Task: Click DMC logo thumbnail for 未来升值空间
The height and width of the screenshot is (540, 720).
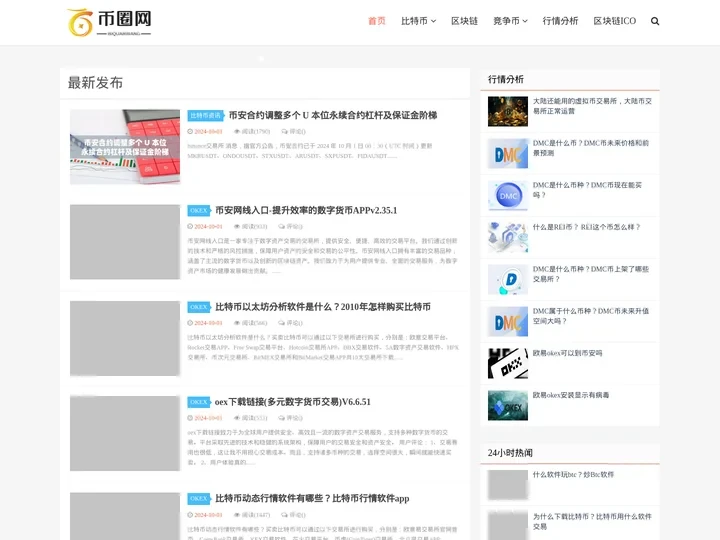Action: click(508, 321)
